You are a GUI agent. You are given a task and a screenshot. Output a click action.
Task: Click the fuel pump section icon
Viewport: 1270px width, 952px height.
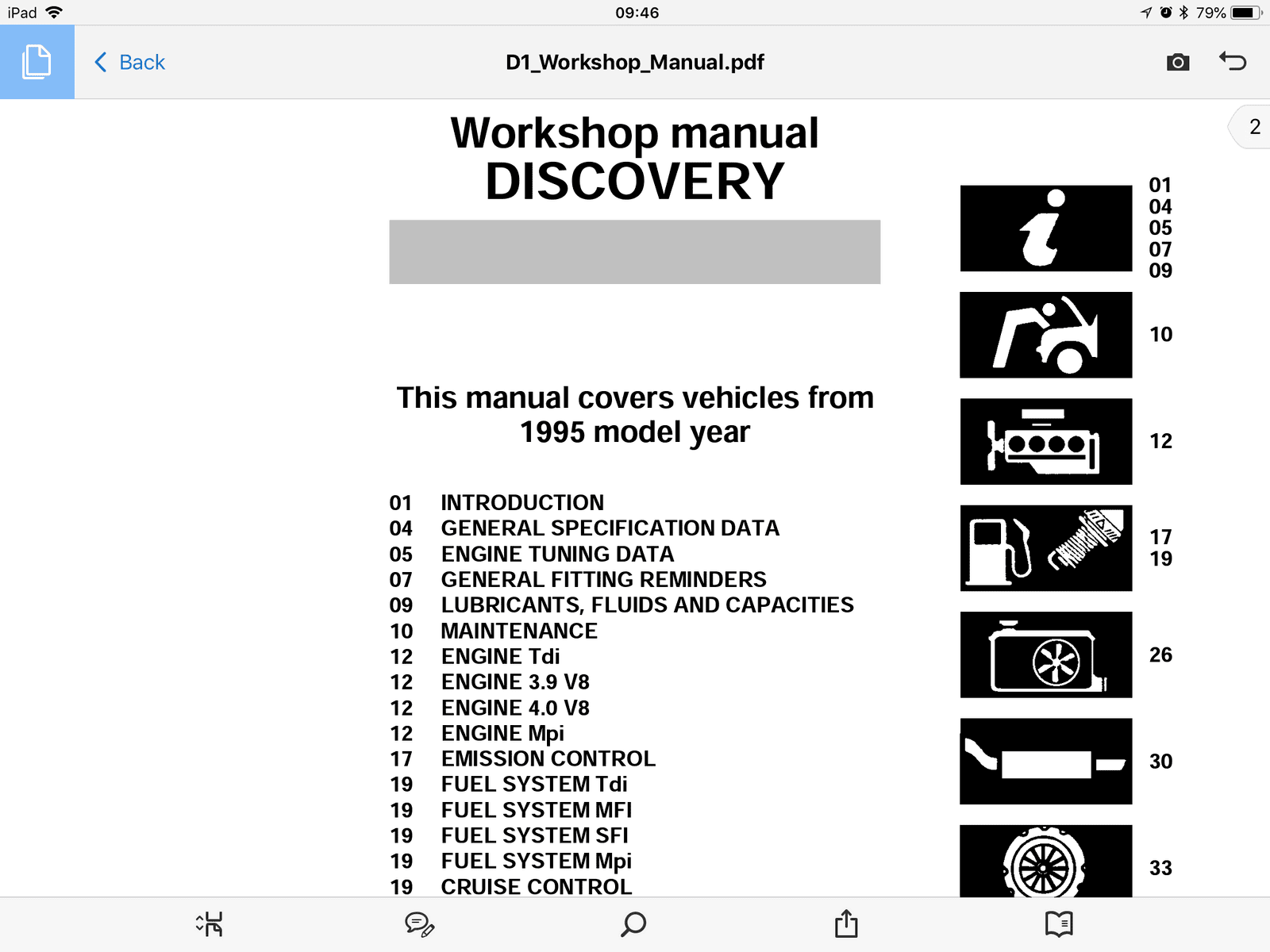1046,548
